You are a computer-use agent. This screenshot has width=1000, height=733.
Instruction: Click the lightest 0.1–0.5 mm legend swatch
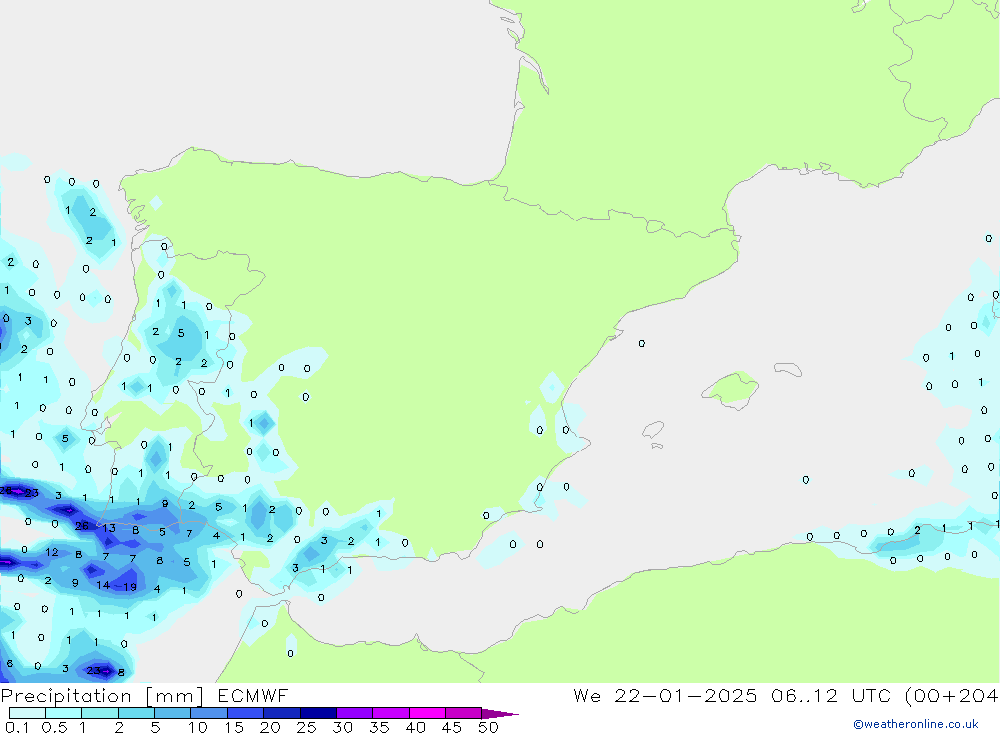[27, 713]
